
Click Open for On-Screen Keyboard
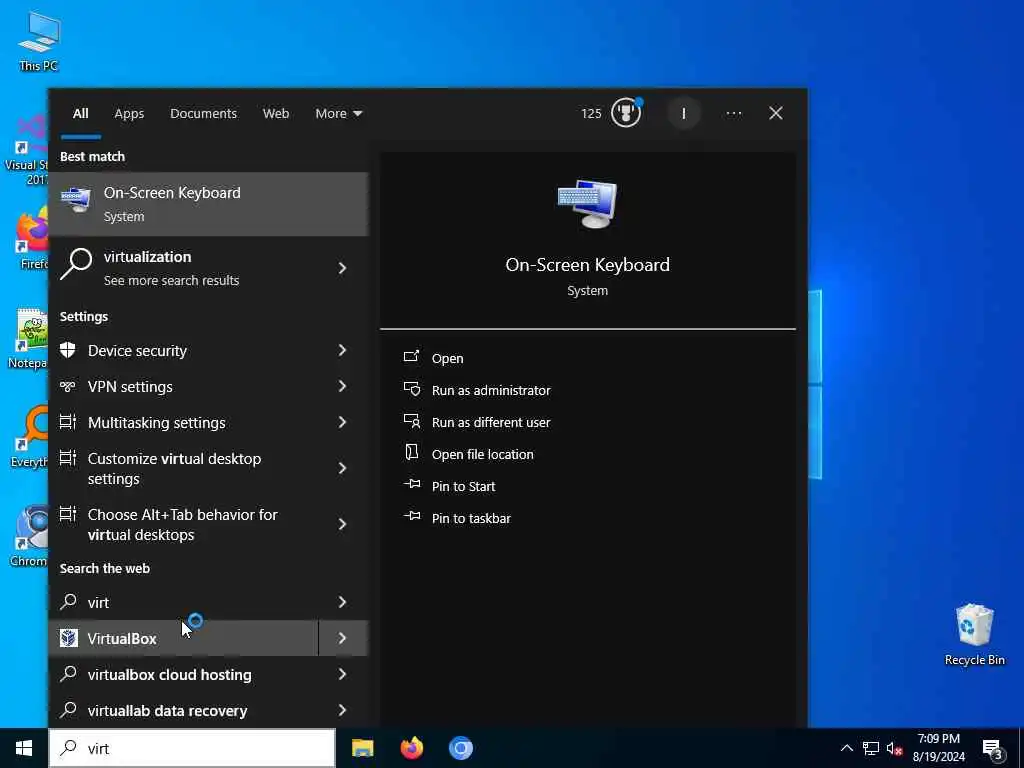(447, 359)
